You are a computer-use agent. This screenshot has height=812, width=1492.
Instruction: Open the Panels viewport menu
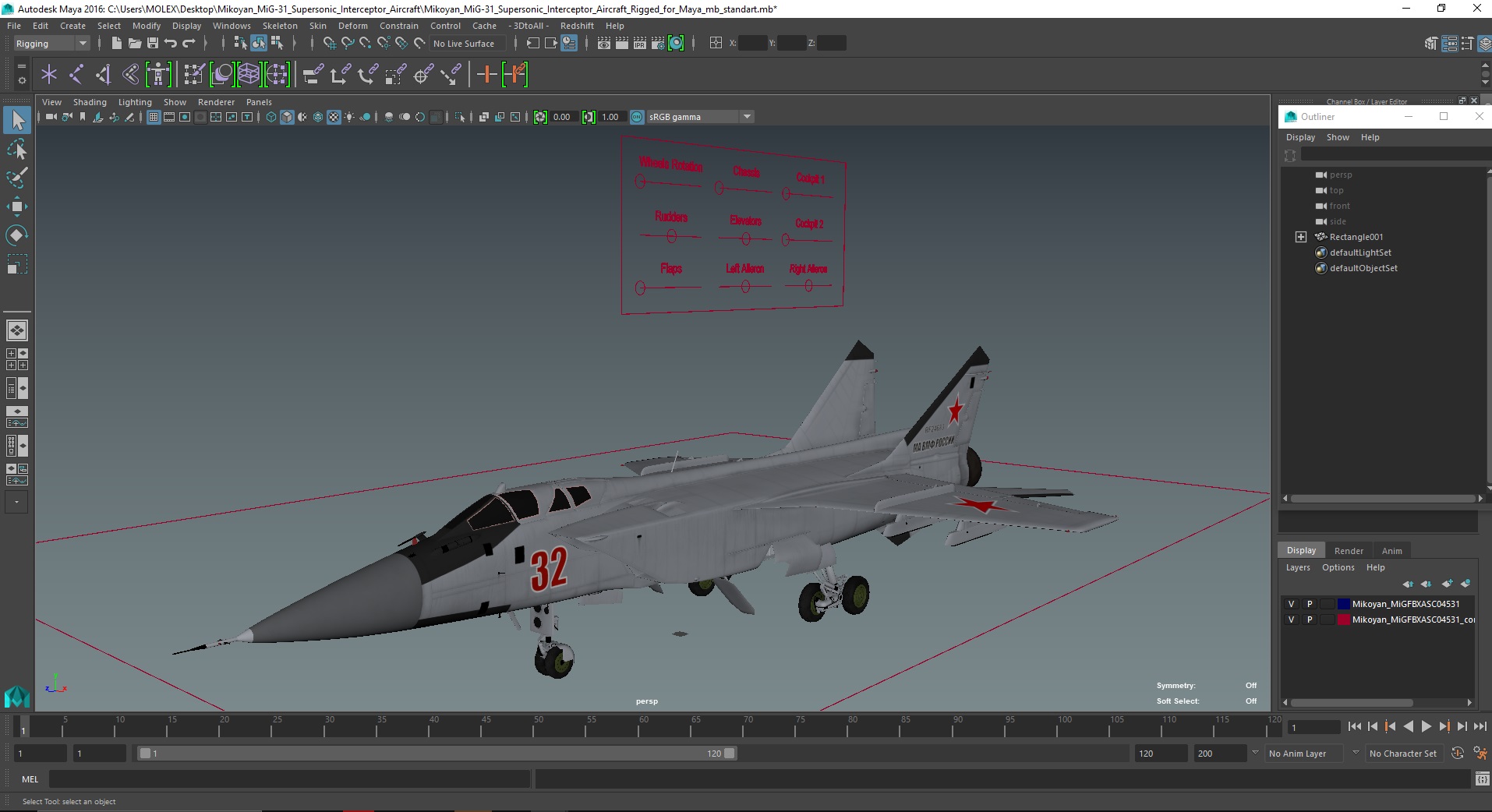(x=259, y=102)
